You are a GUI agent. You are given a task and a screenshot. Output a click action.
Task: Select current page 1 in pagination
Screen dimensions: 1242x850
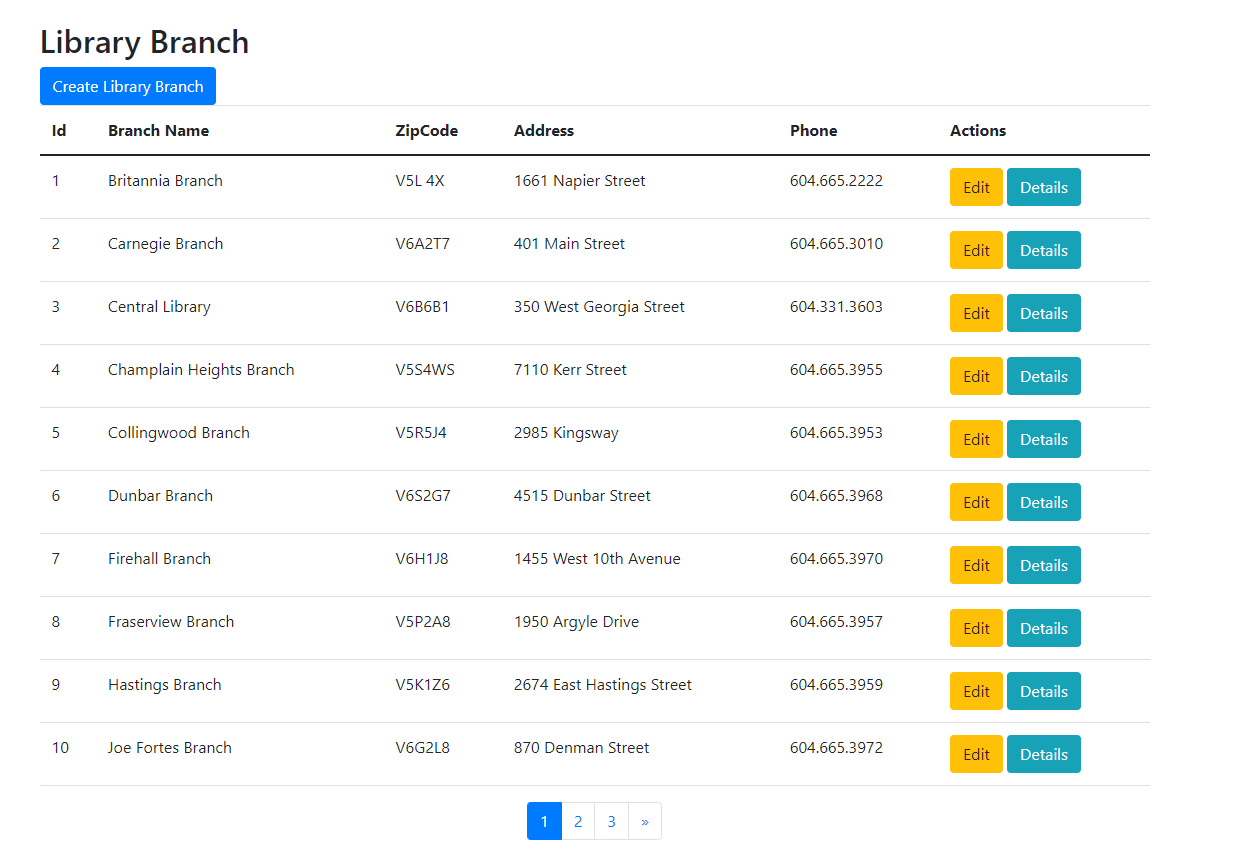[544, 821]
